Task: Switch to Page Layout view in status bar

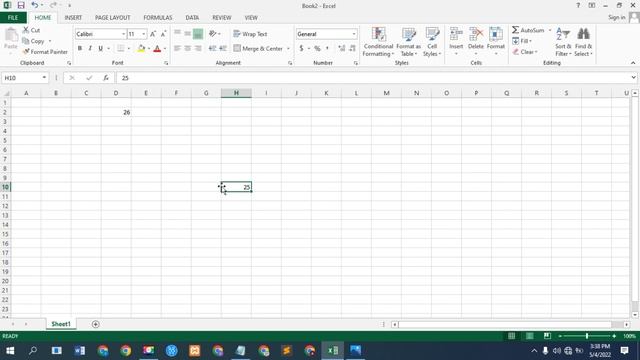Action: point(529,336)
